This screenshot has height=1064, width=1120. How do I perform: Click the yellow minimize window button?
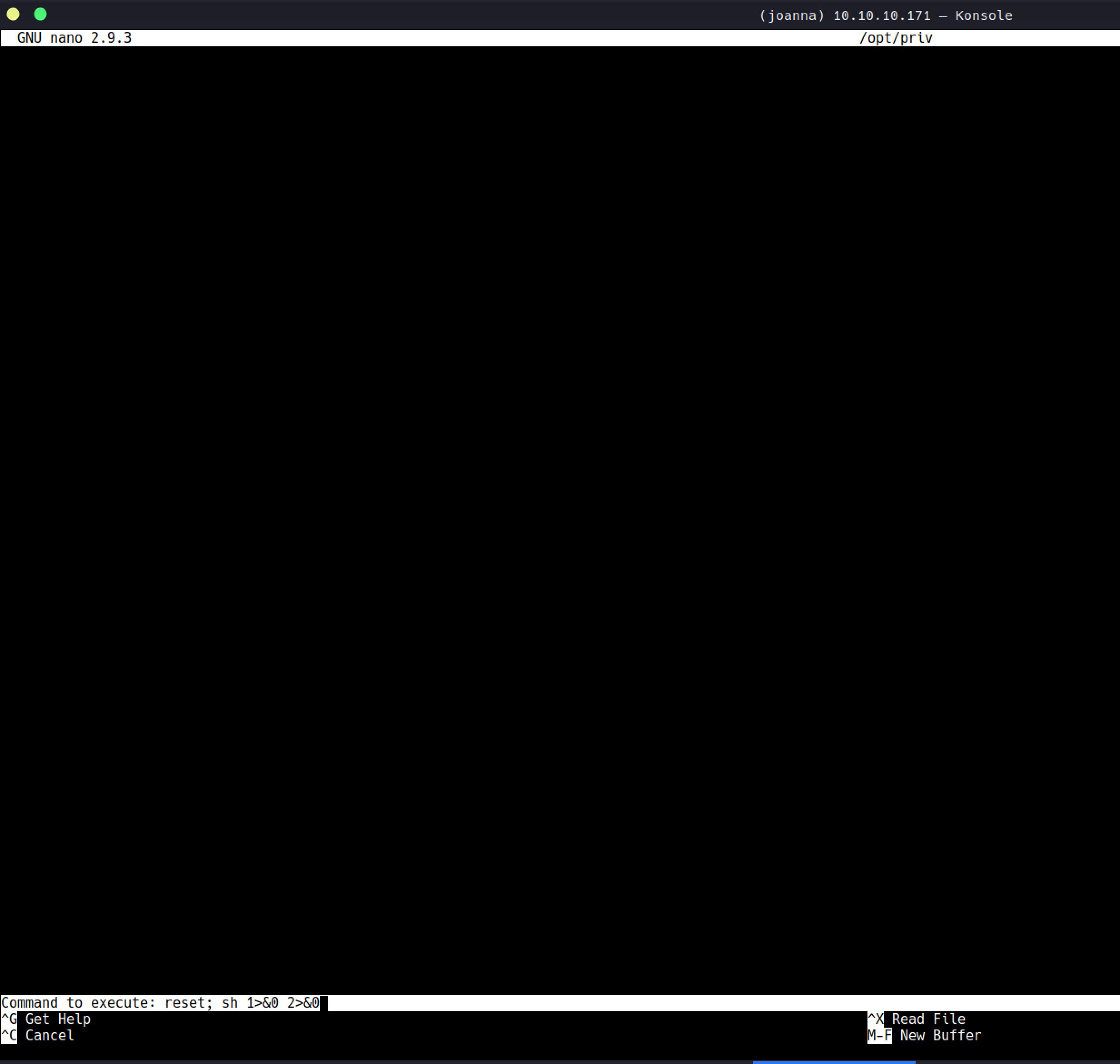pos(13,14)
